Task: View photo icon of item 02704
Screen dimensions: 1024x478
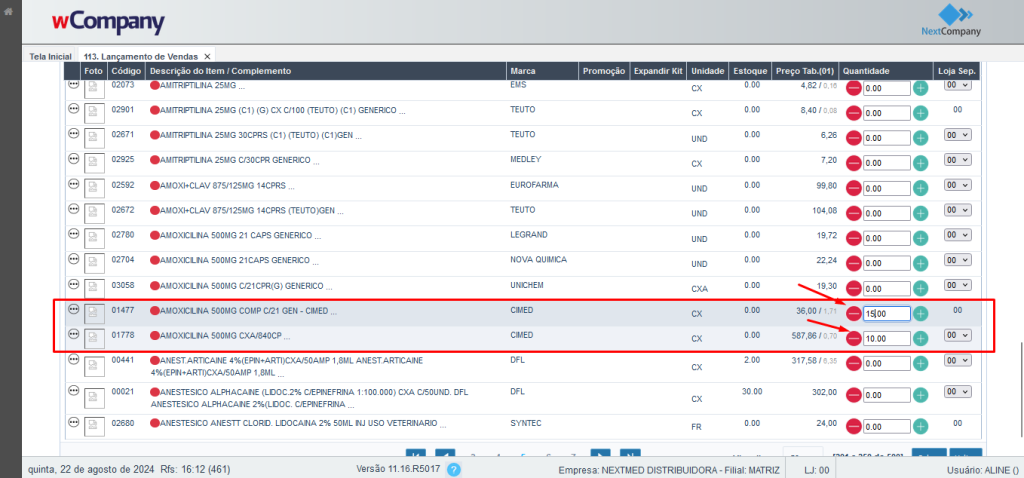Action: point(94,264)
